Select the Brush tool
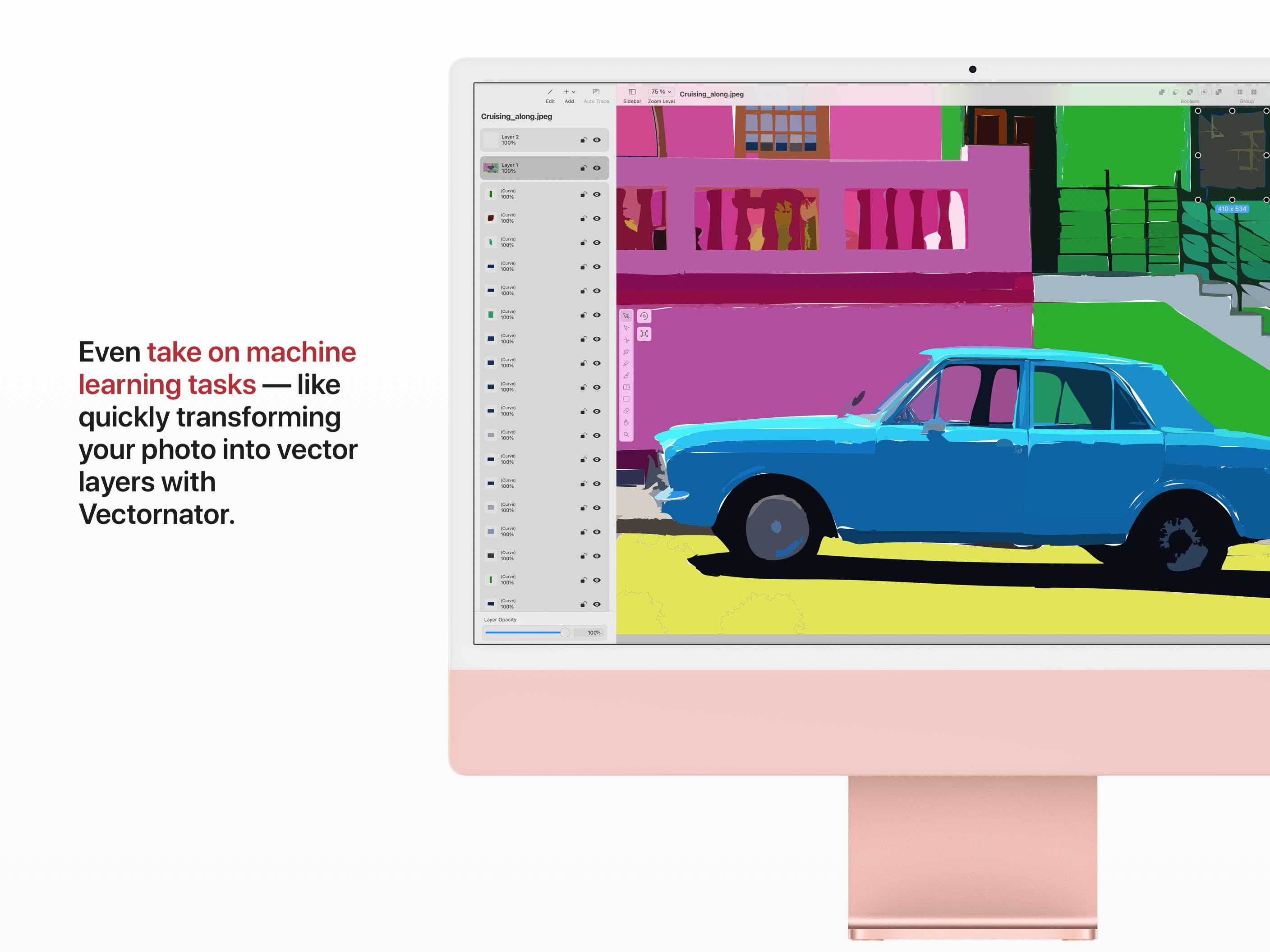The width and height of the screenshot is (1270, 952). pyautogui.click(x=626, y=375)
